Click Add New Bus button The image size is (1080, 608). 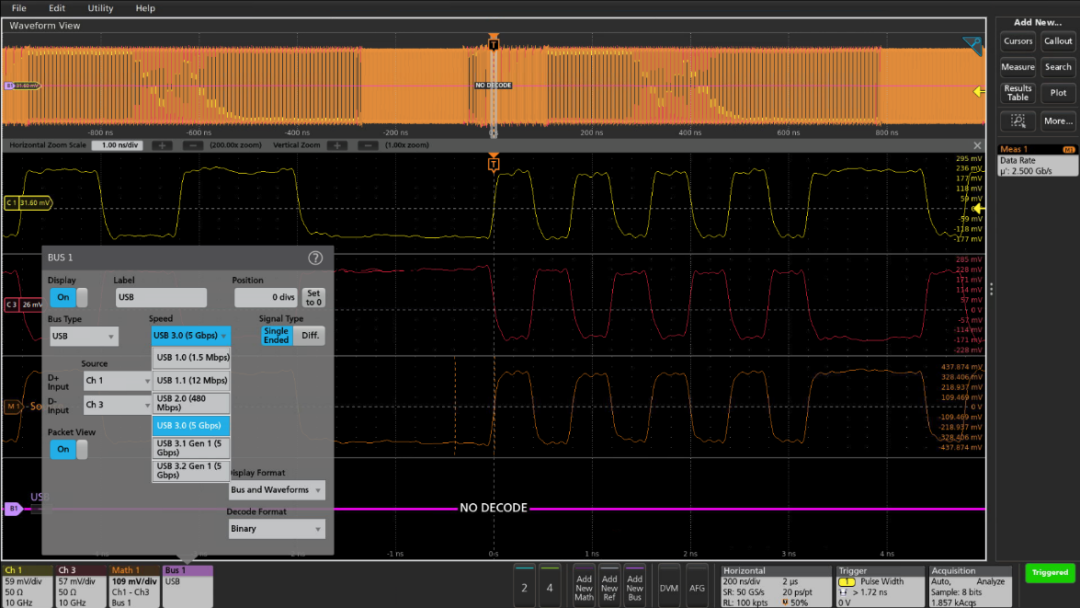(x=634, y=587)
